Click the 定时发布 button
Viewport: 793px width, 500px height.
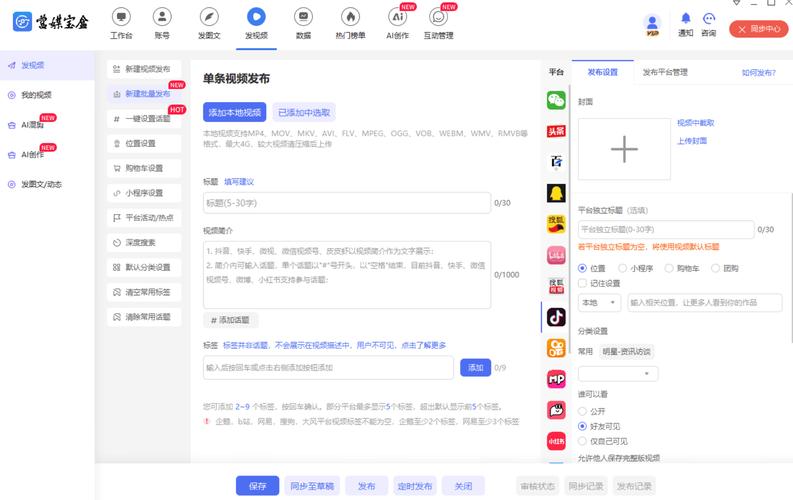pyautogui.click(x=415, y=486)
